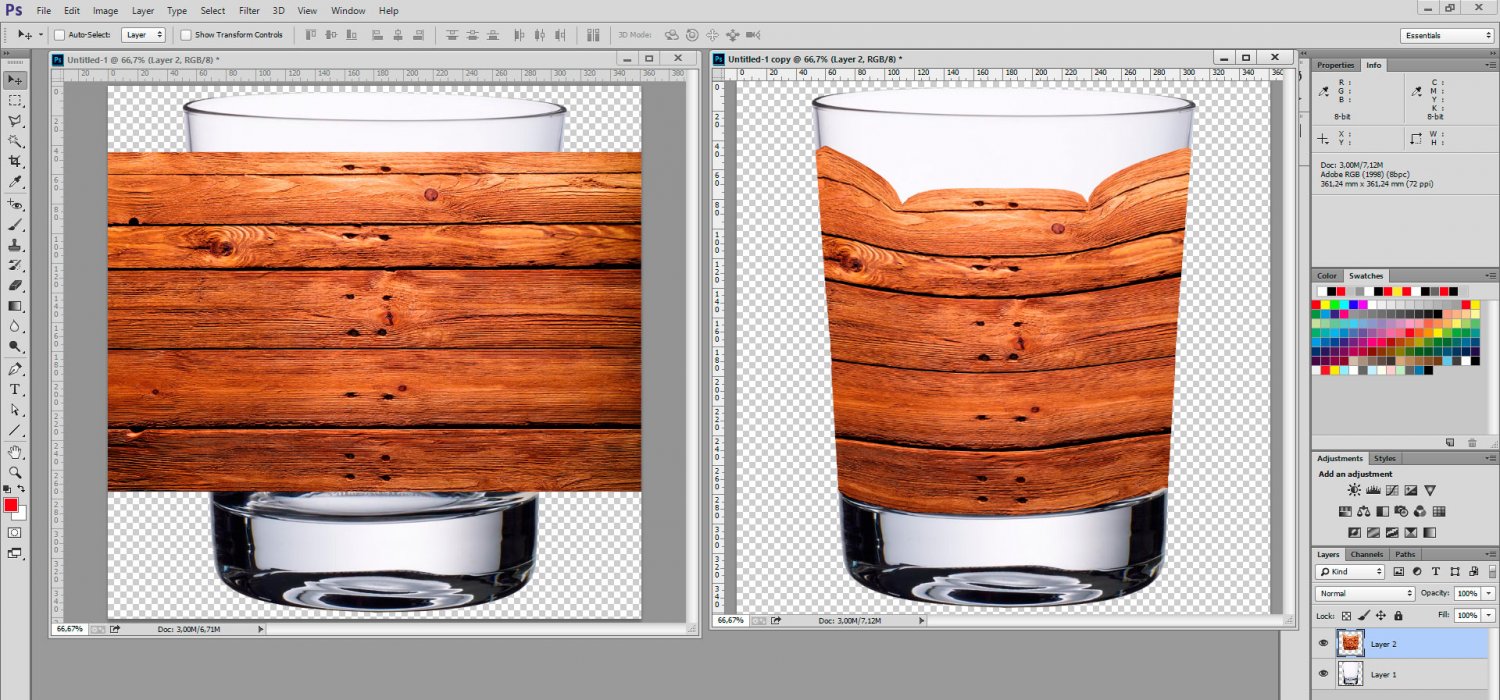This screenshot has height=700, width=1500.
Task: Click the red foreground color swatch
Action: coord(11,506)
